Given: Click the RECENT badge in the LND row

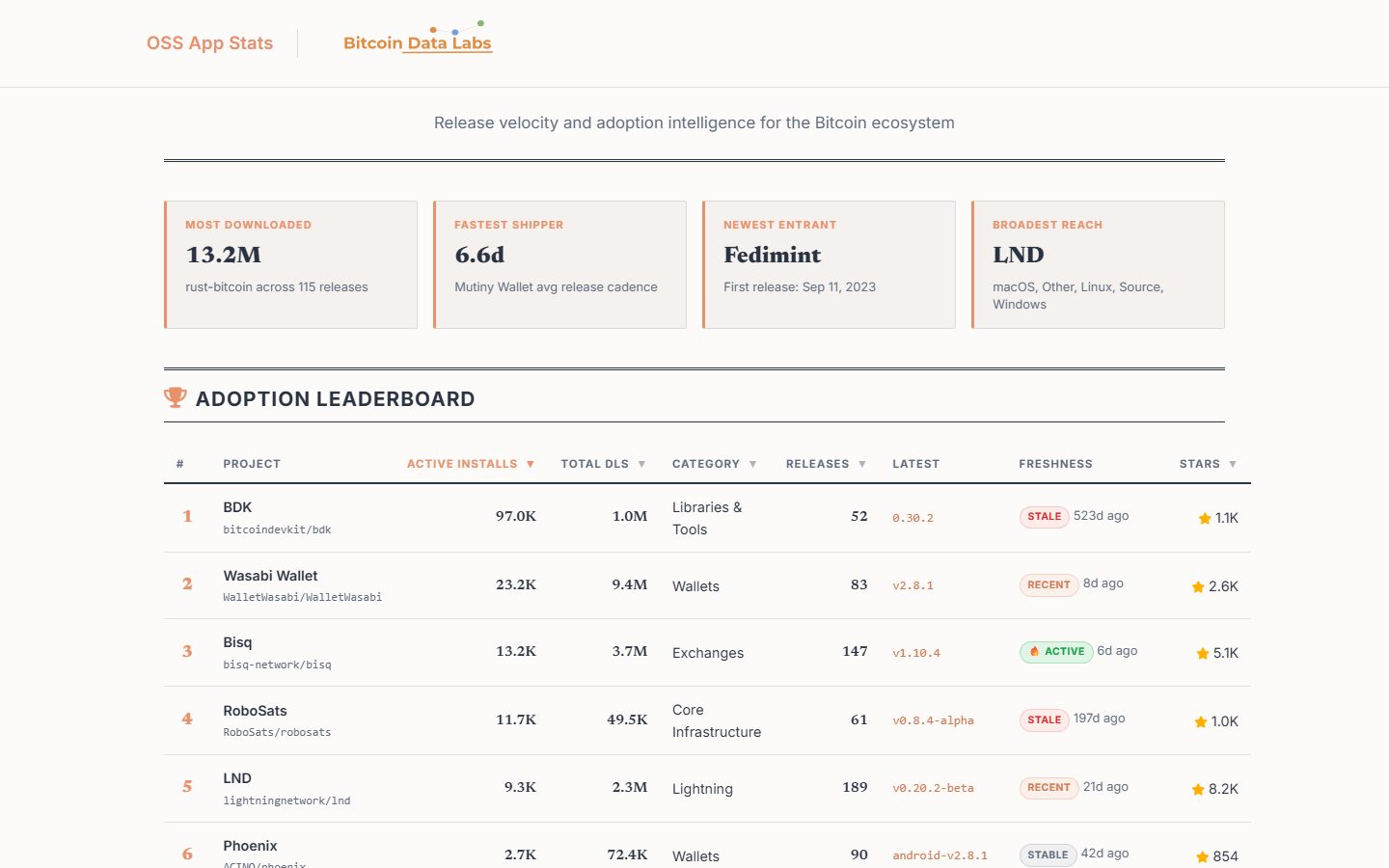Looking at the screenshot, I should point(1049,788).
